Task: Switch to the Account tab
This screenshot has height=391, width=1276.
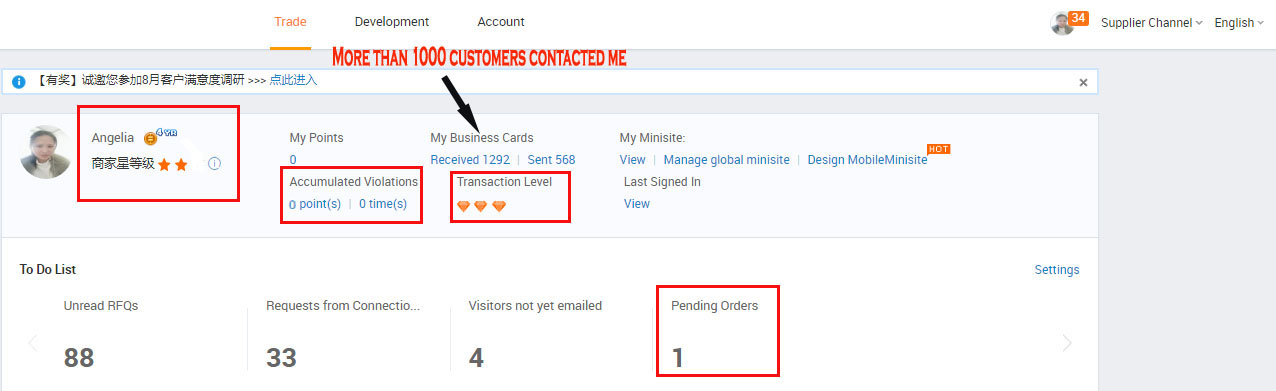Action: 501,22
